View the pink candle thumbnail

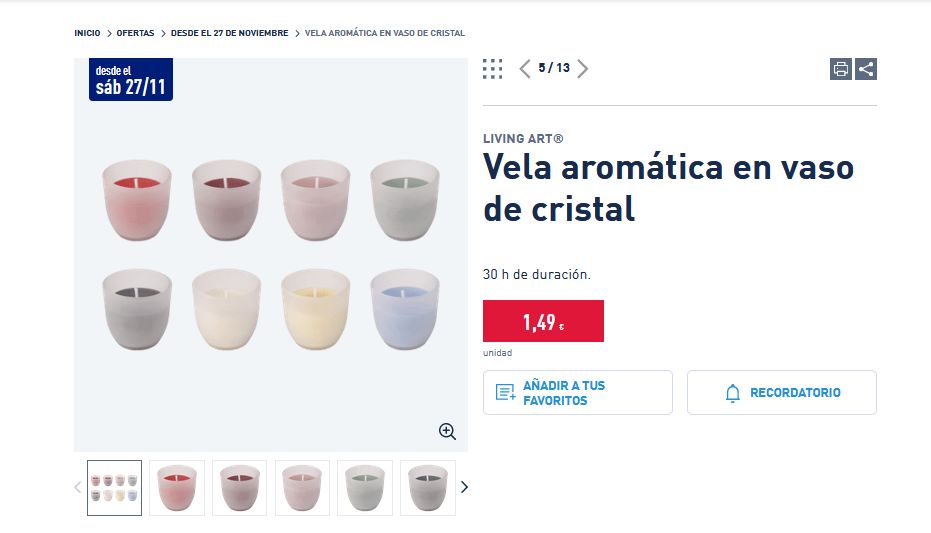point(302,488)
